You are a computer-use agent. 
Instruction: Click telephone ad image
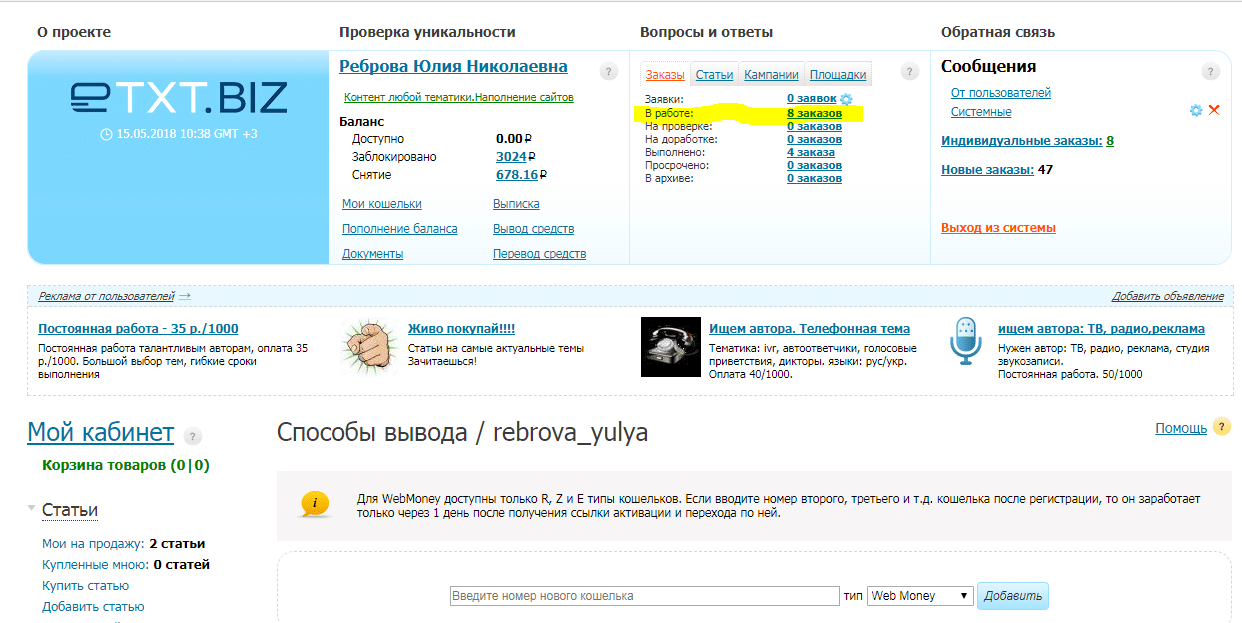(x=670, y=346)
